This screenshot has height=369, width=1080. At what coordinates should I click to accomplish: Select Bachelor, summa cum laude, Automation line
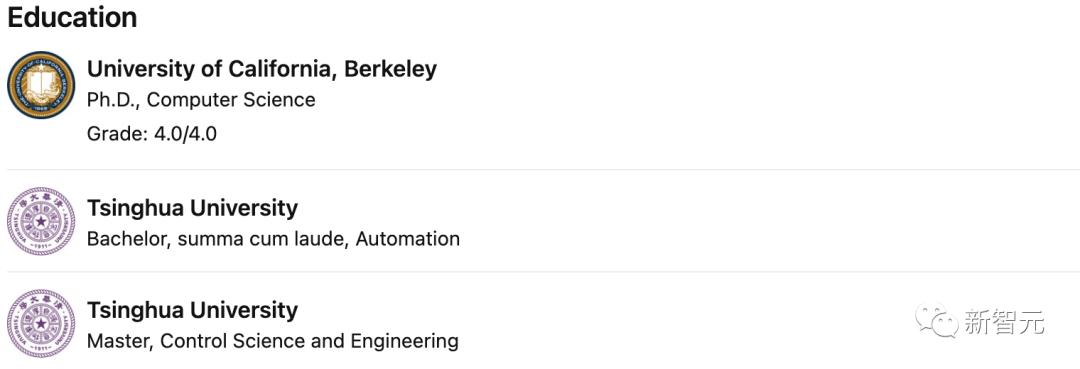pos(273,239)
